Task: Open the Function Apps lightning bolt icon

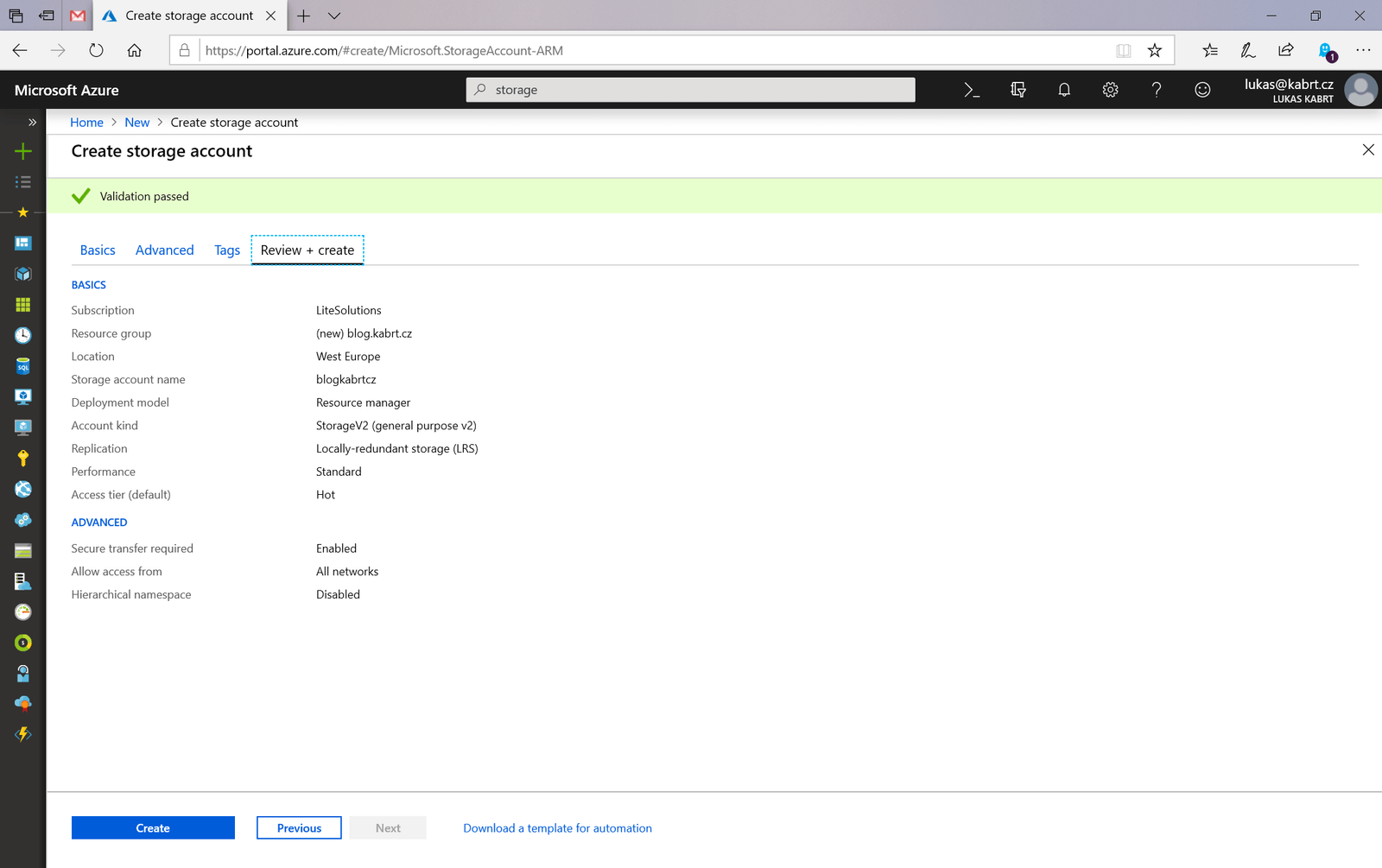Action: coord(23,734)
